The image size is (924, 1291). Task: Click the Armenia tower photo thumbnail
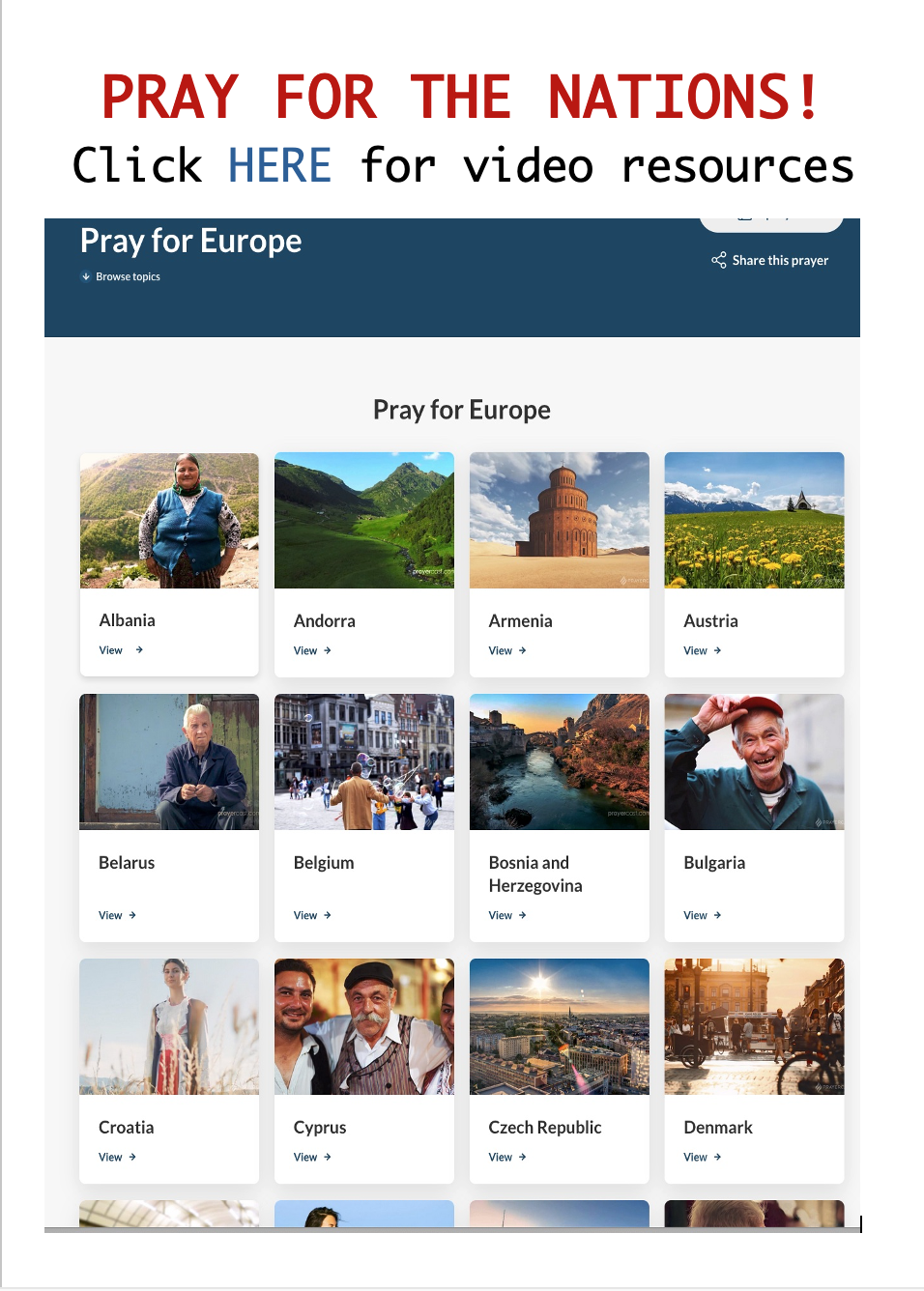click(x=560, y=521)
